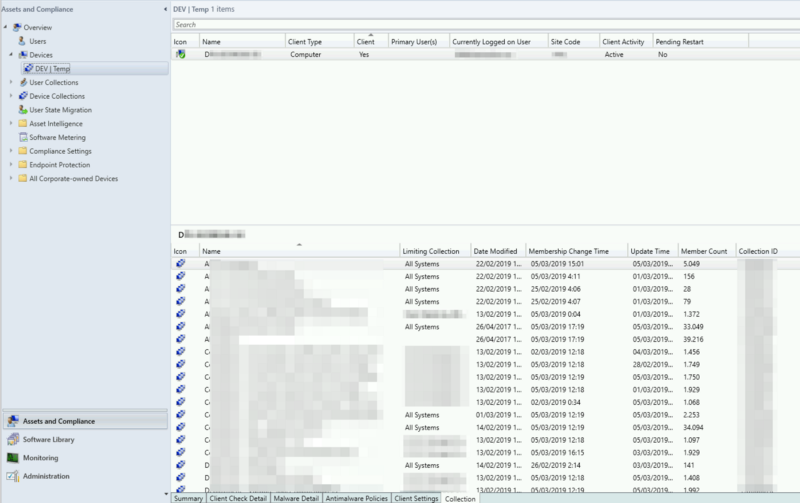Viewport: 800px width, 503px height.
Task: Expand the Asset Intelligence node
Action: tap(11, 123)
